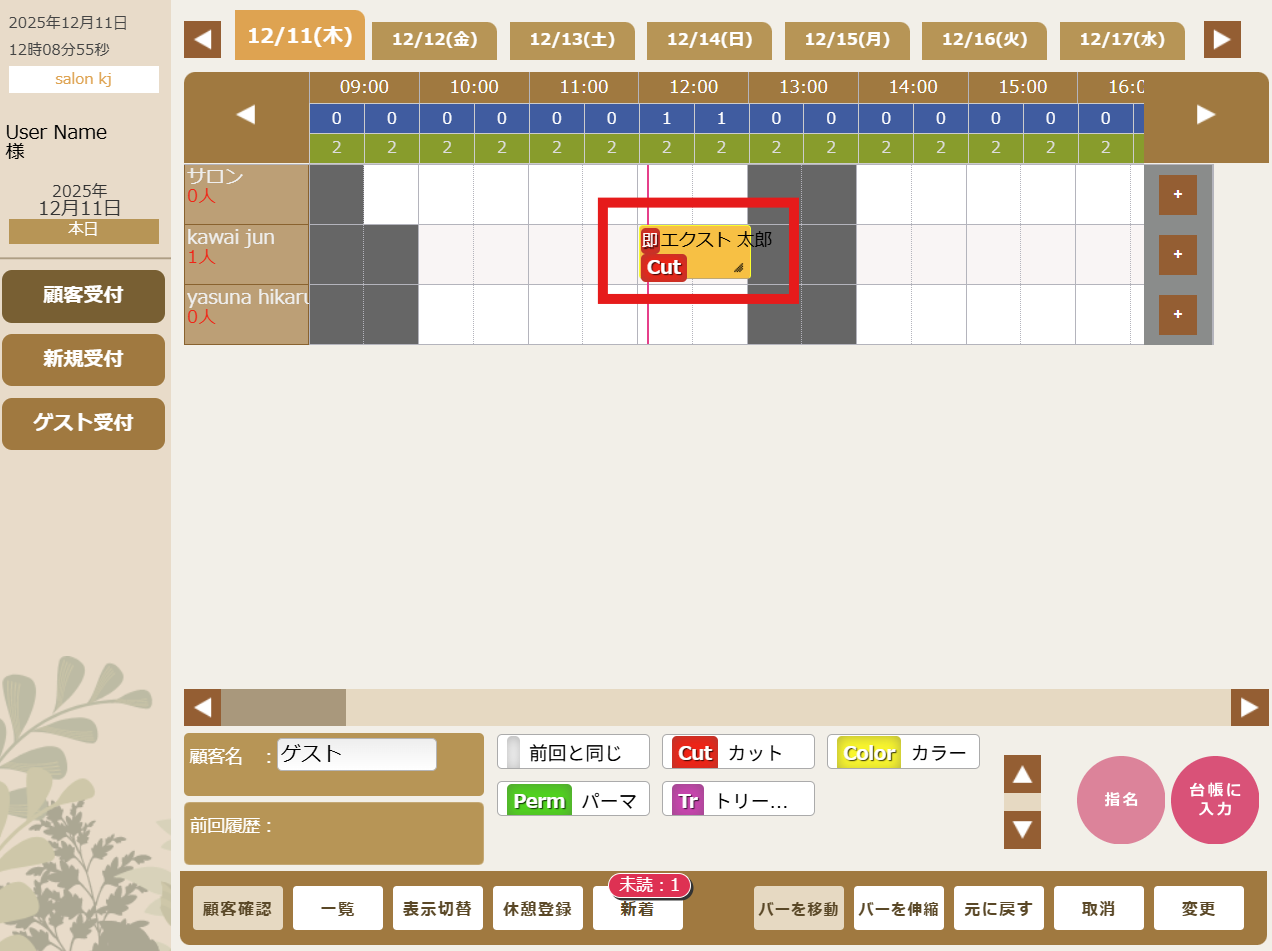Click plus button in yasuna hikaru row
Viewport: 1272px width, 951px height.
(x=1177, y=315)
